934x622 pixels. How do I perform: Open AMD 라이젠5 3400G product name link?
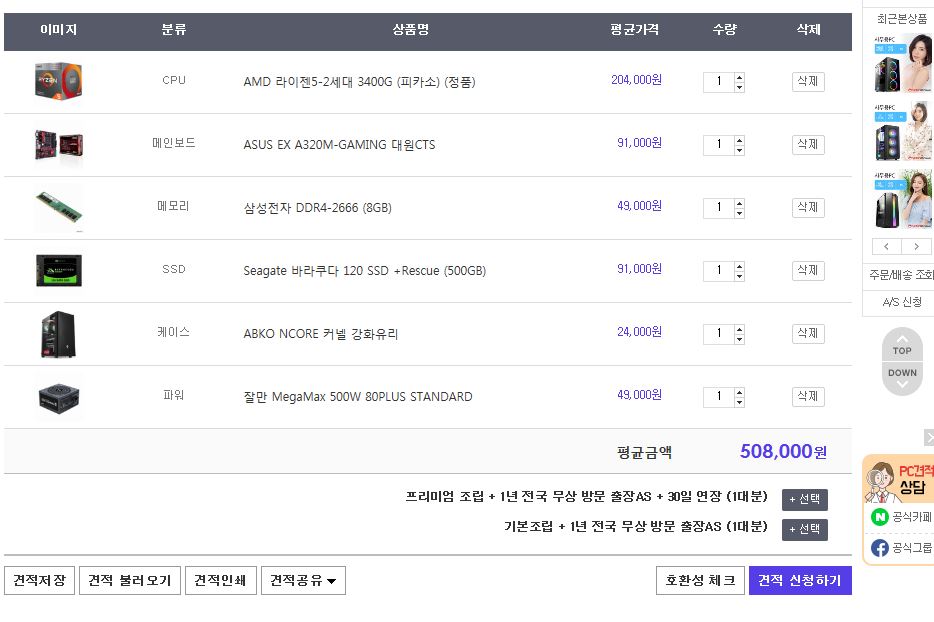[359, 82]
